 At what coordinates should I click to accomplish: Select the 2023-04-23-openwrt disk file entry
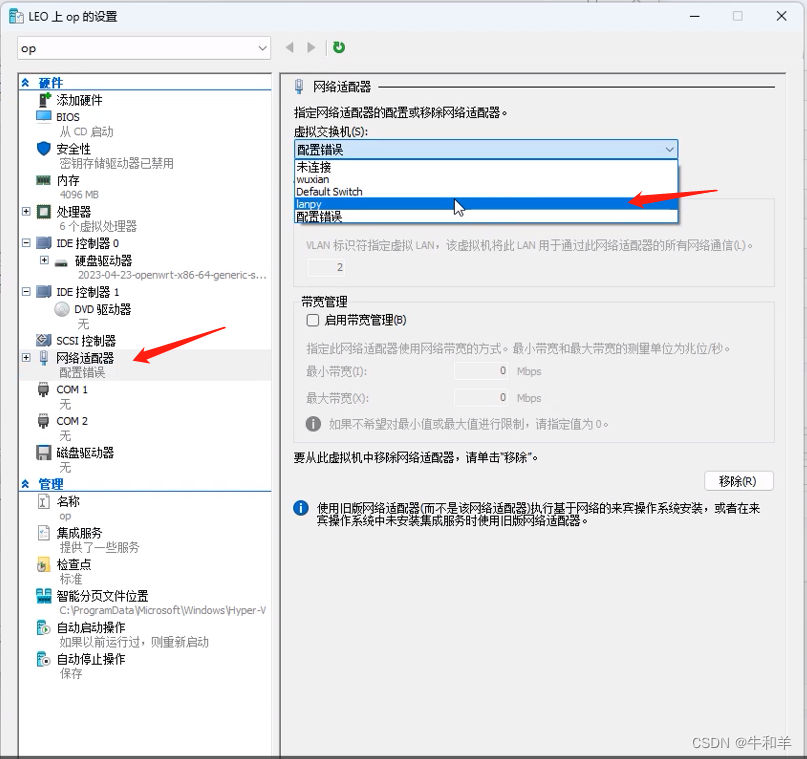[x=172, y=275]
